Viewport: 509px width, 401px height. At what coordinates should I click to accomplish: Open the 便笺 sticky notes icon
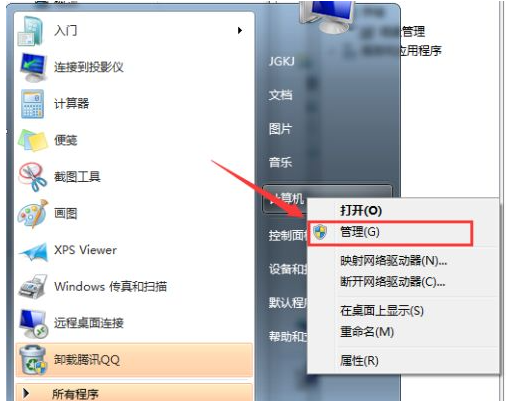click(32, 140)
